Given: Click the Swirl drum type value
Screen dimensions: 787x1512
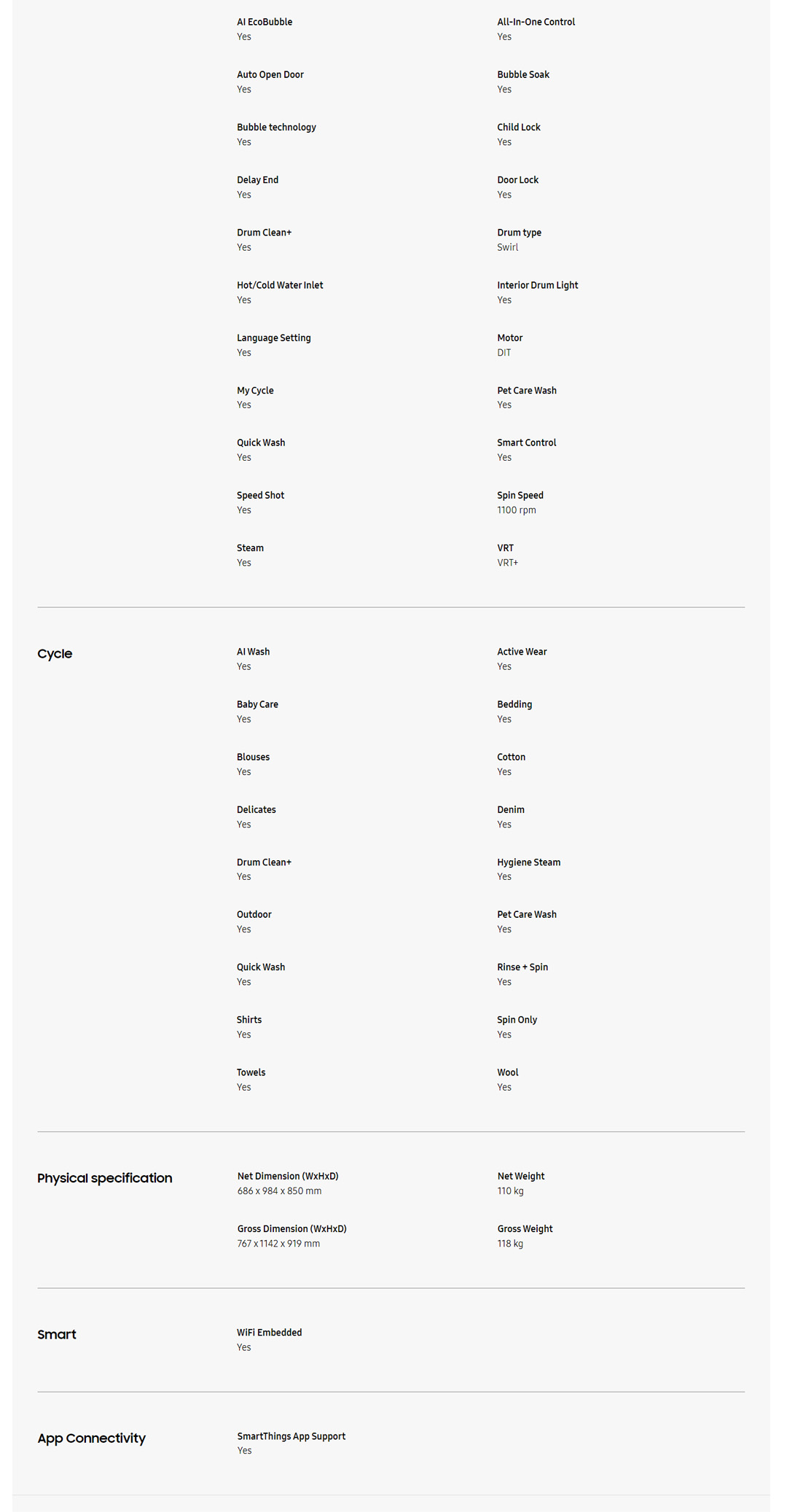Looking at the screenshot, I should point(508,247).
